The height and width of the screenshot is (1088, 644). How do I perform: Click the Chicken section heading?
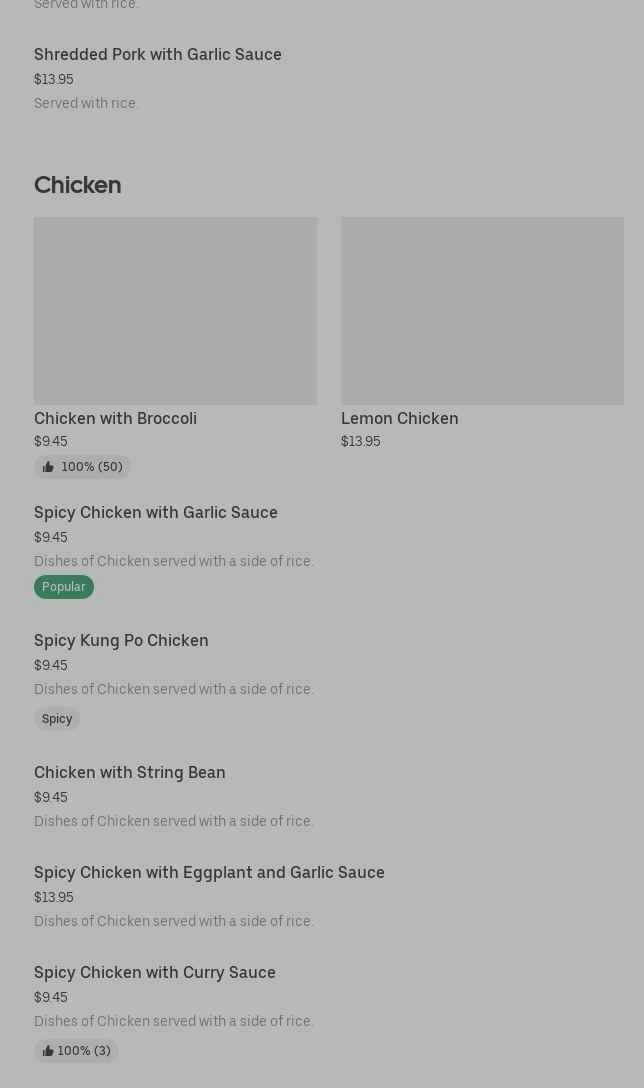click(77, 185)
